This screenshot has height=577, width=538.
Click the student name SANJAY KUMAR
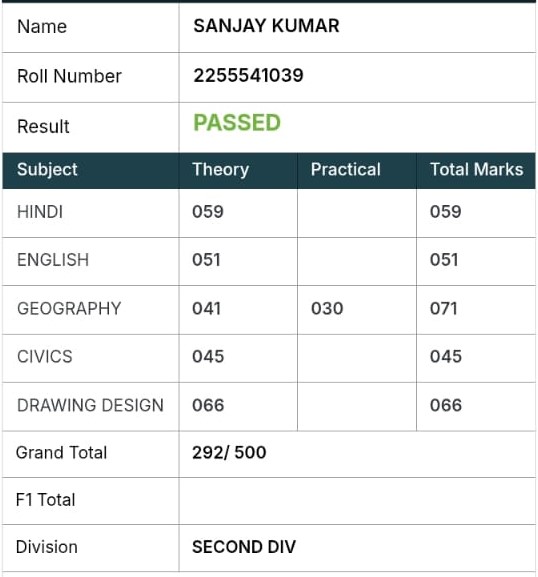tap(266, 26)
